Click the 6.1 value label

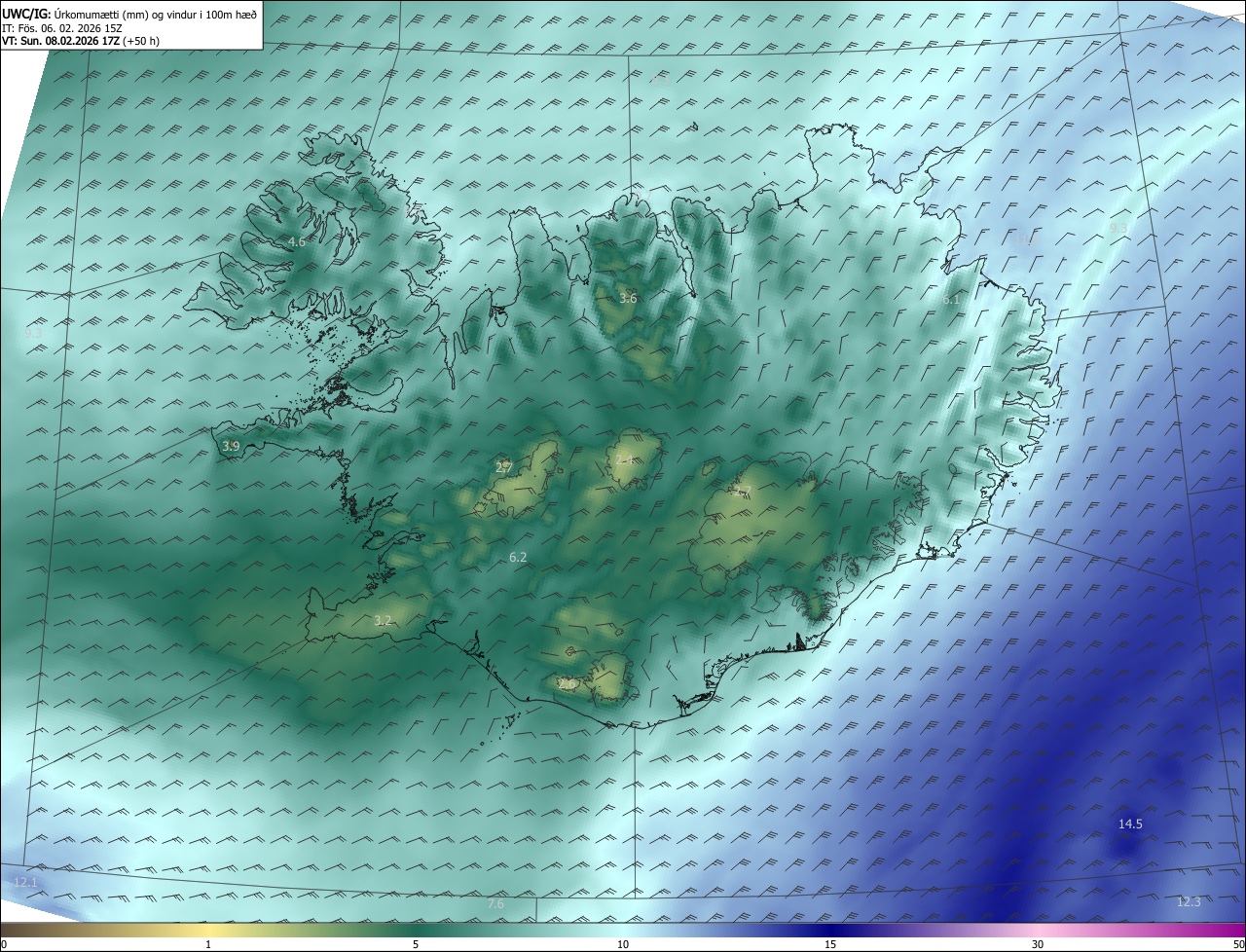950,300
